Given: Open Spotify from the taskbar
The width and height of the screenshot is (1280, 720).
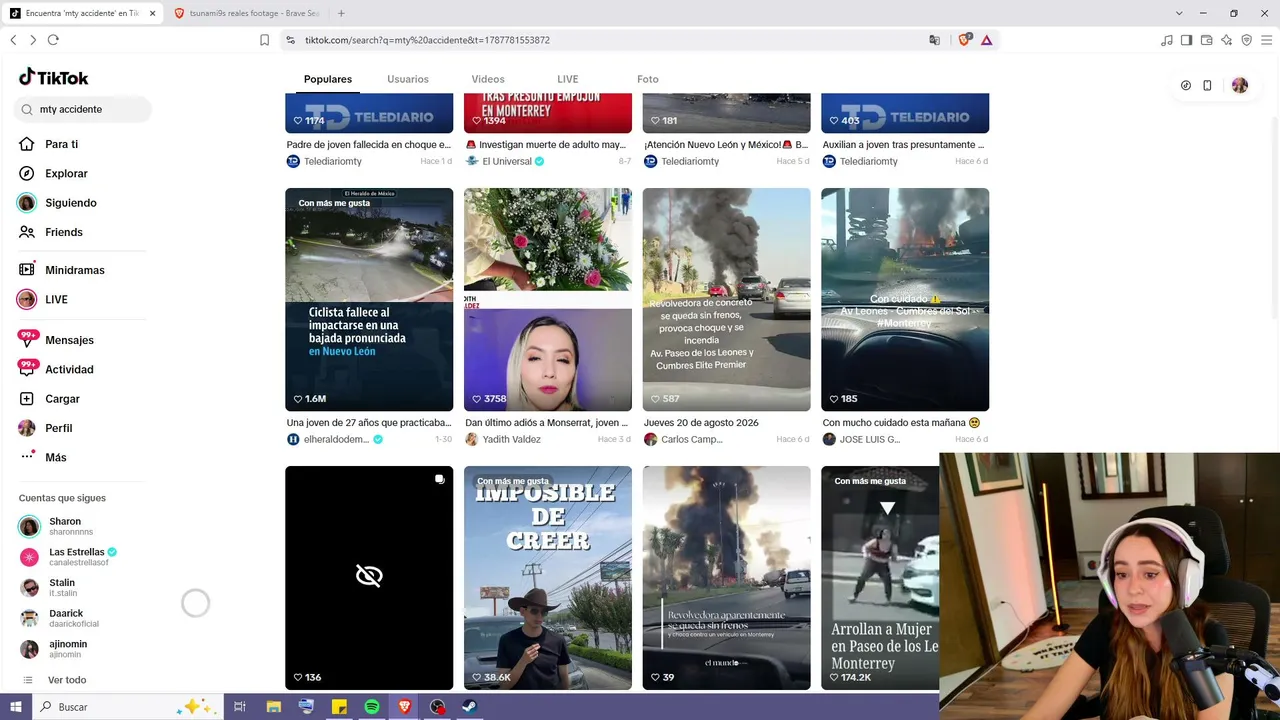Looking at the screenshot, I should pos(372,707).
